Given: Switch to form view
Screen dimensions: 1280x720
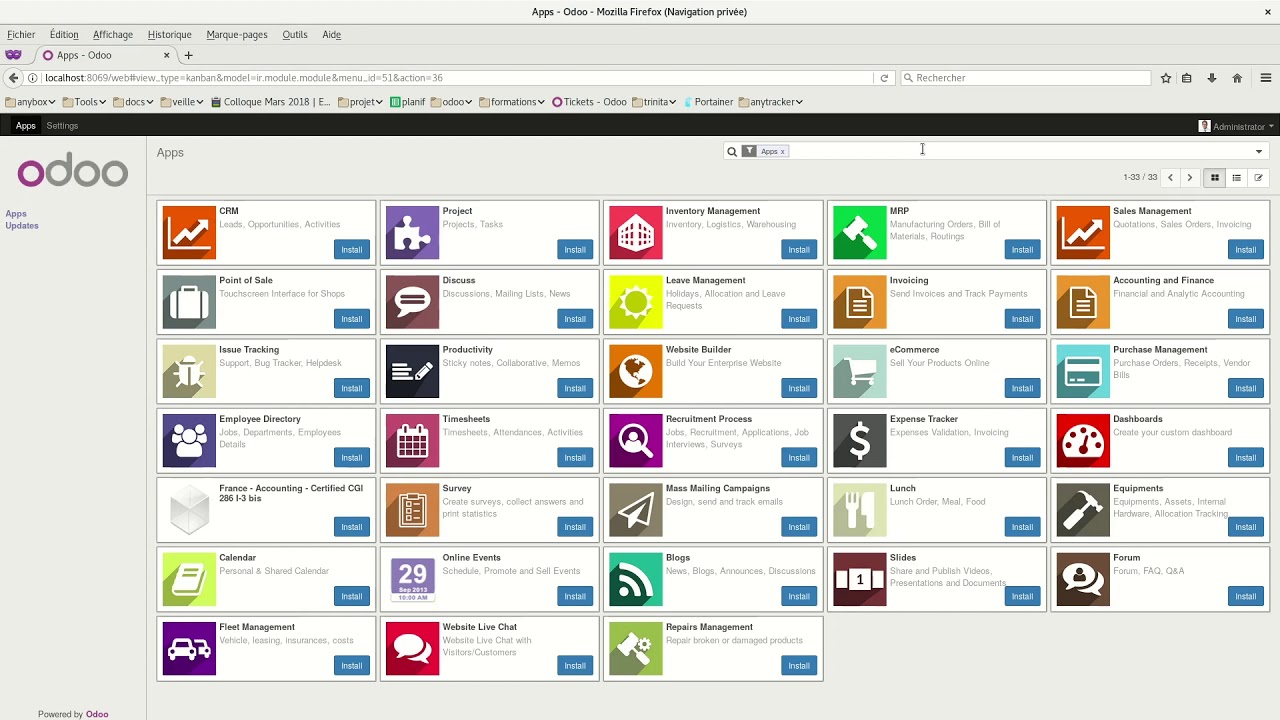Looking at the screenshot, I should pos(1258,178).
